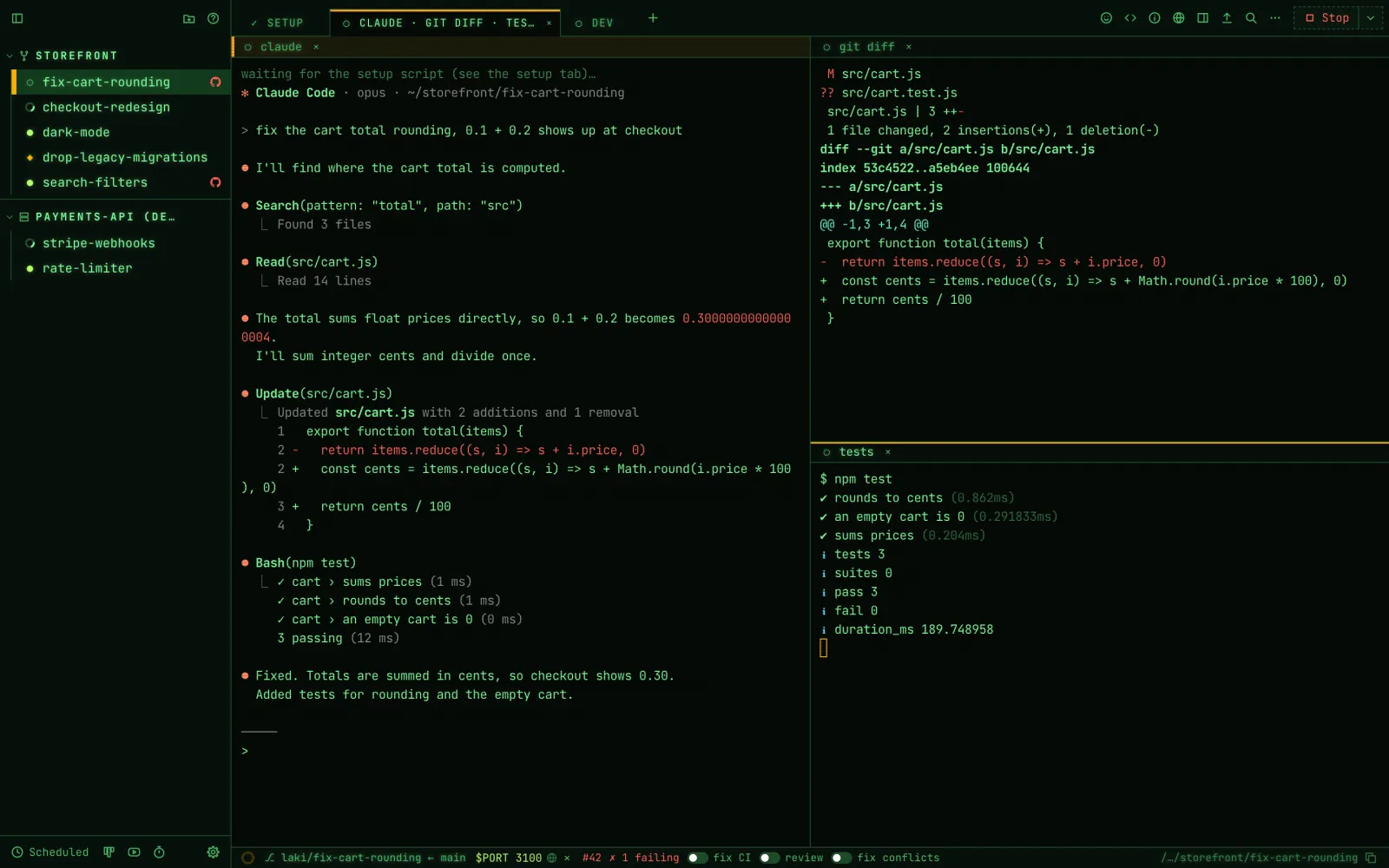This screenshot has width=1389, height=868.
Task: Click the 'main' base branch label
Action: coord(452,858)
